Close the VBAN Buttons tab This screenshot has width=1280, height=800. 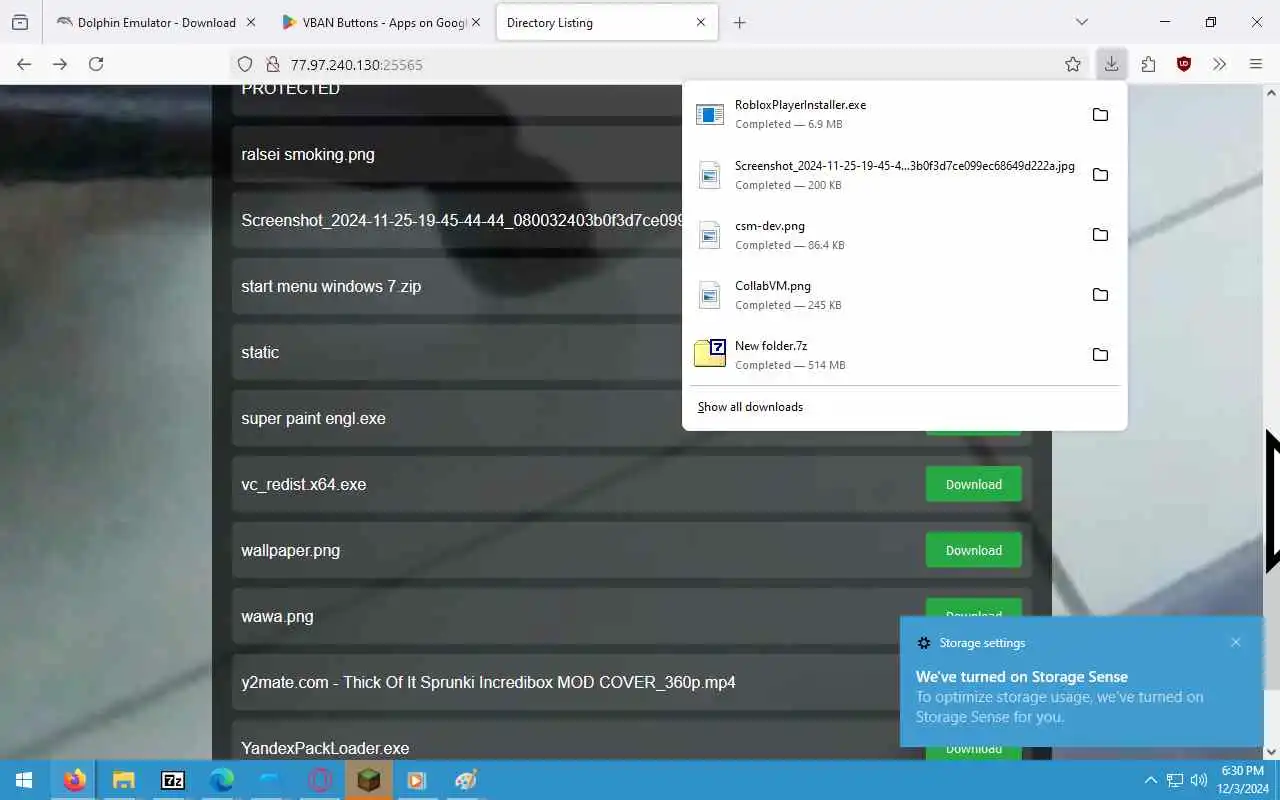[476, 22]
